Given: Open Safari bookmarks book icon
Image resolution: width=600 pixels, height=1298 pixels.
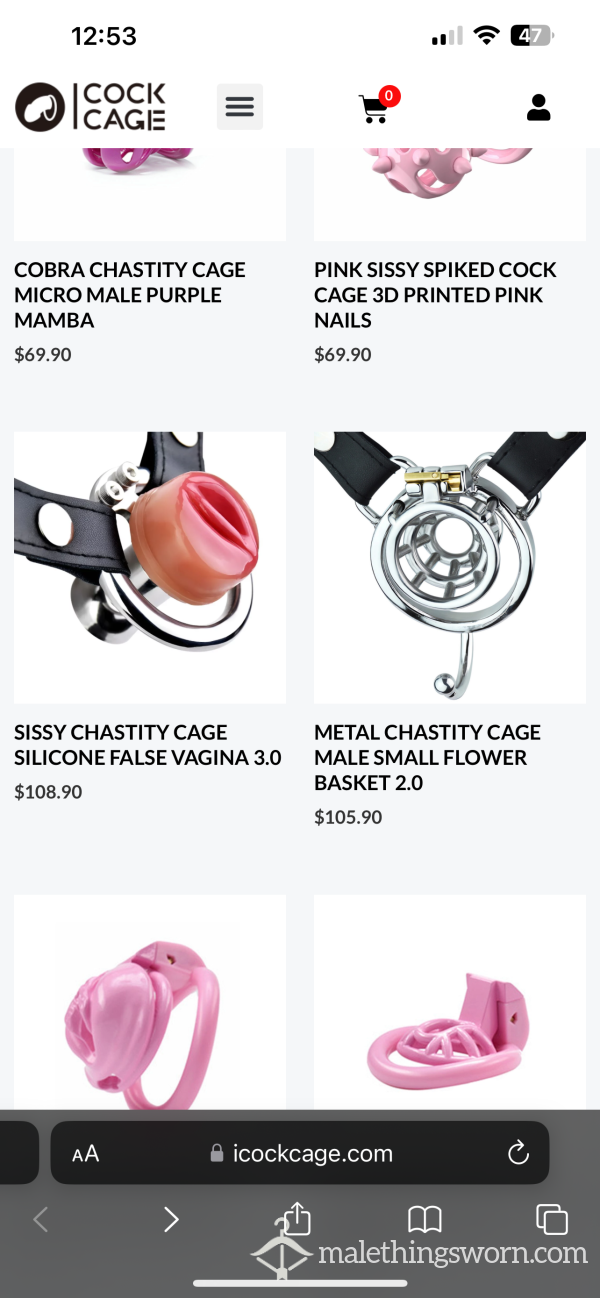Looking at the screenshot, I should (425, 1219).
